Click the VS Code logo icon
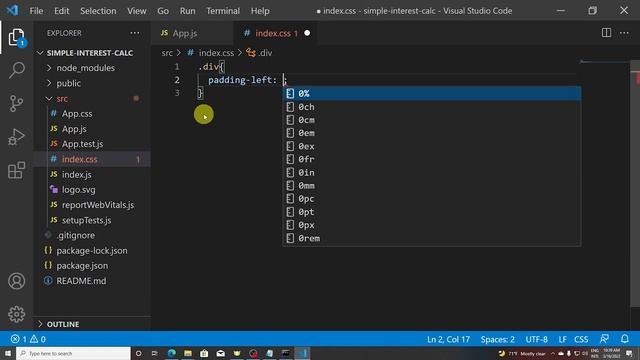The height and width of the screenshot is (360, 640). pyautogui.click(x=12, y=10)
